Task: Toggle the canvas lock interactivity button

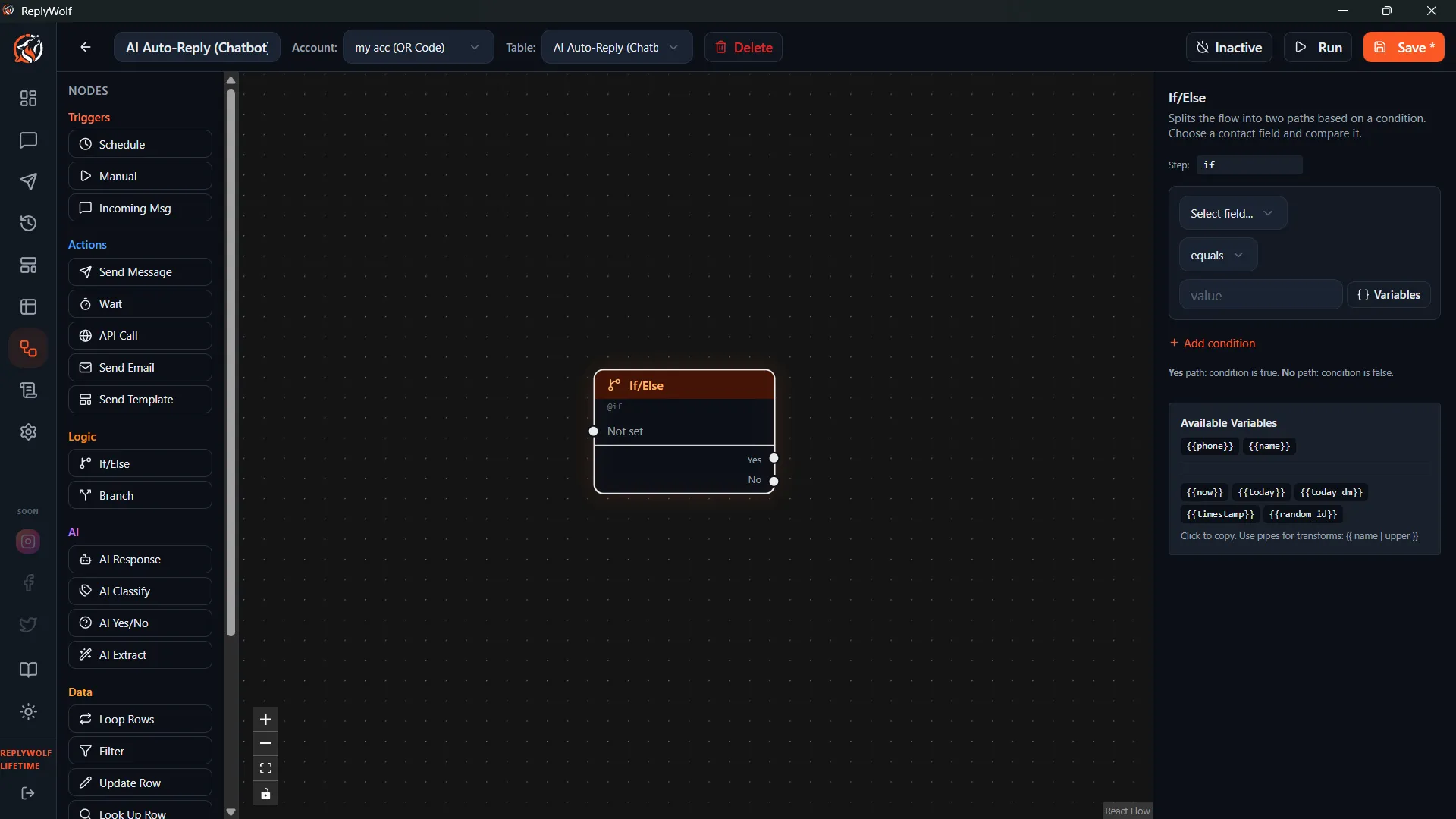Action: (265, 794)
